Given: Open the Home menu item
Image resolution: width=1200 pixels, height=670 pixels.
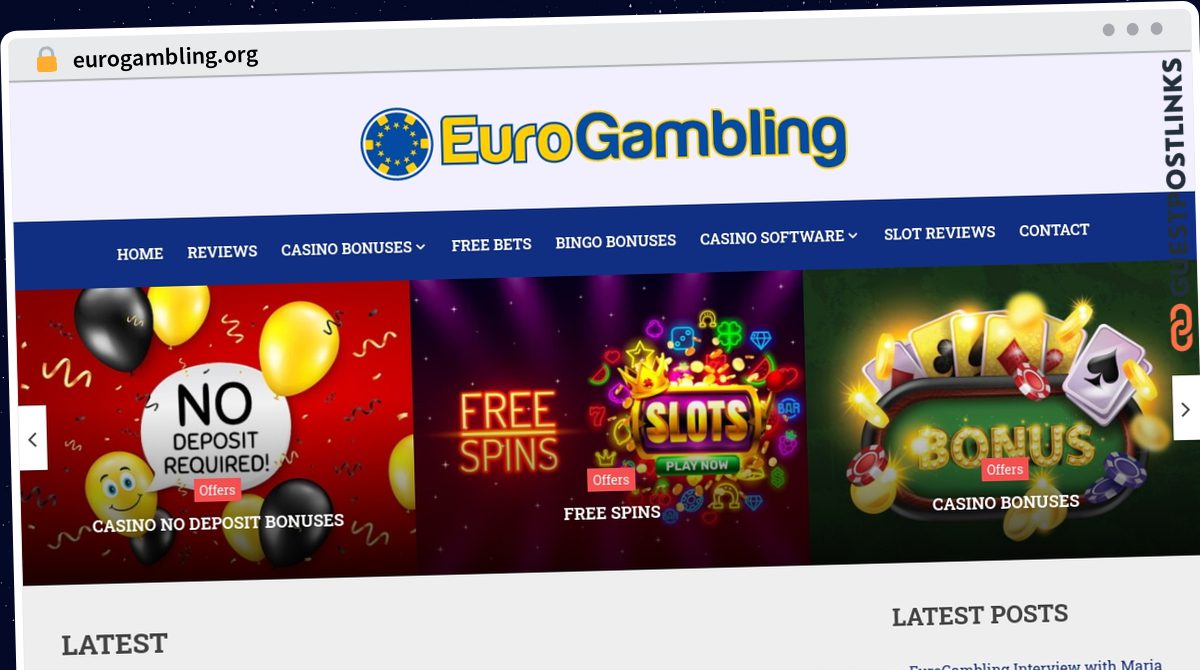Looking at the screenshot, I should pyautogui.click(x=140, y=254).
